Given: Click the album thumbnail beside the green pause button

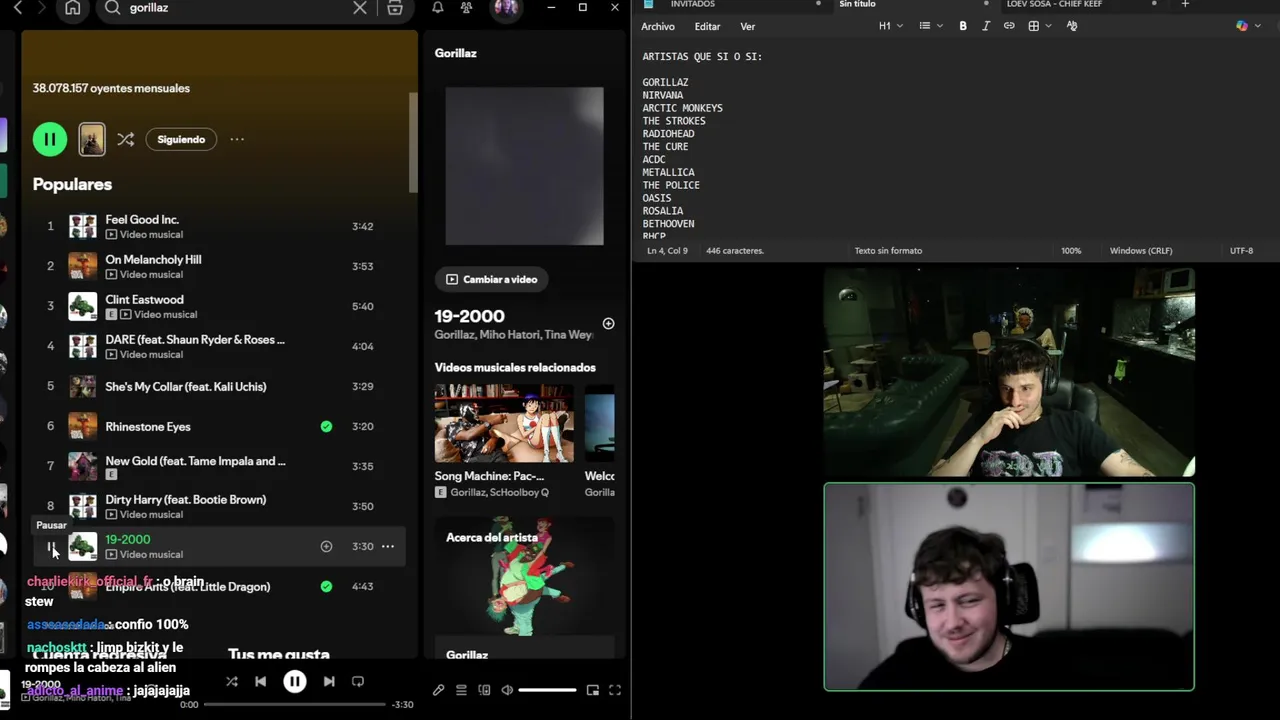Looking at the screenshot, I should [x=92, y=139].
